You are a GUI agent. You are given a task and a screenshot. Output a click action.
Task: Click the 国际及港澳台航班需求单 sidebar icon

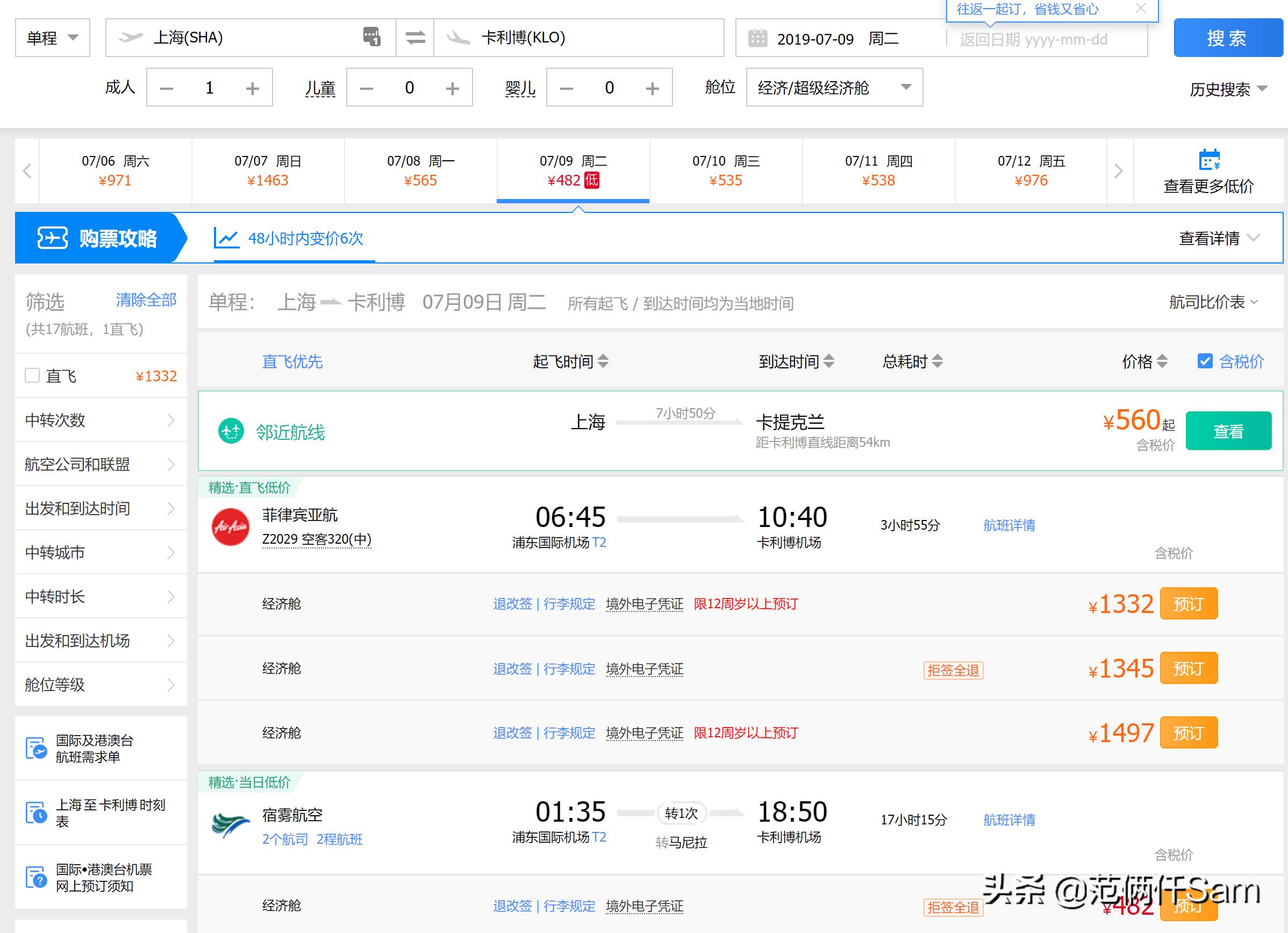pyautogui.click(x=35, y=748)
